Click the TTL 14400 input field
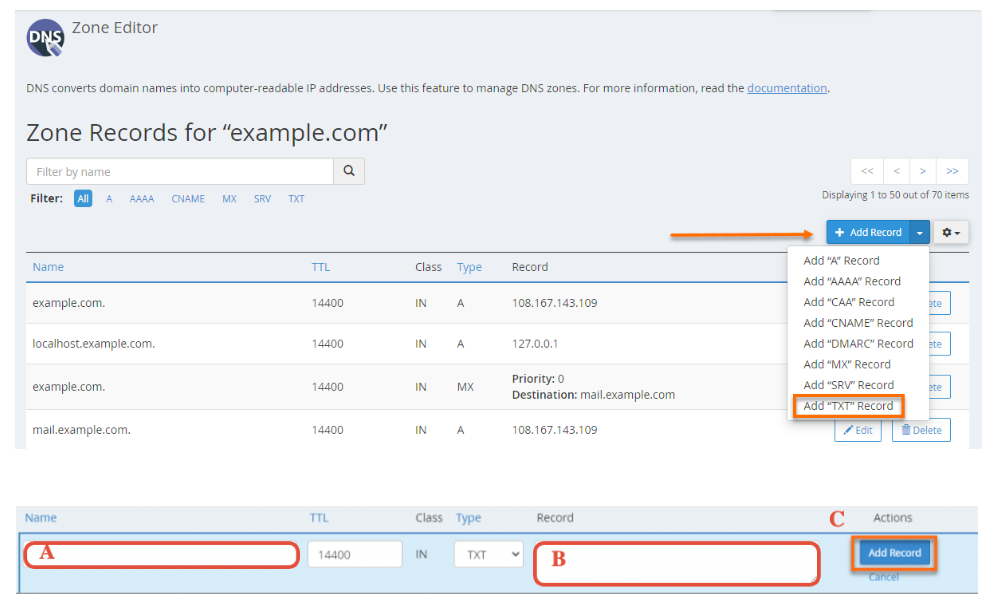Image resolution: width=1000 pixels, height=610 pixels. pyautogui.click(x=354, y=554)
